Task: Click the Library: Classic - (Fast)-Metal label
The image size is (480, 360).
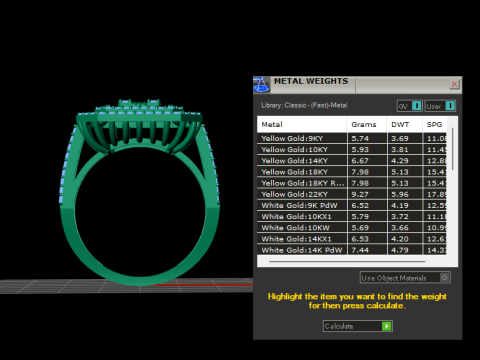Action: 304,105
